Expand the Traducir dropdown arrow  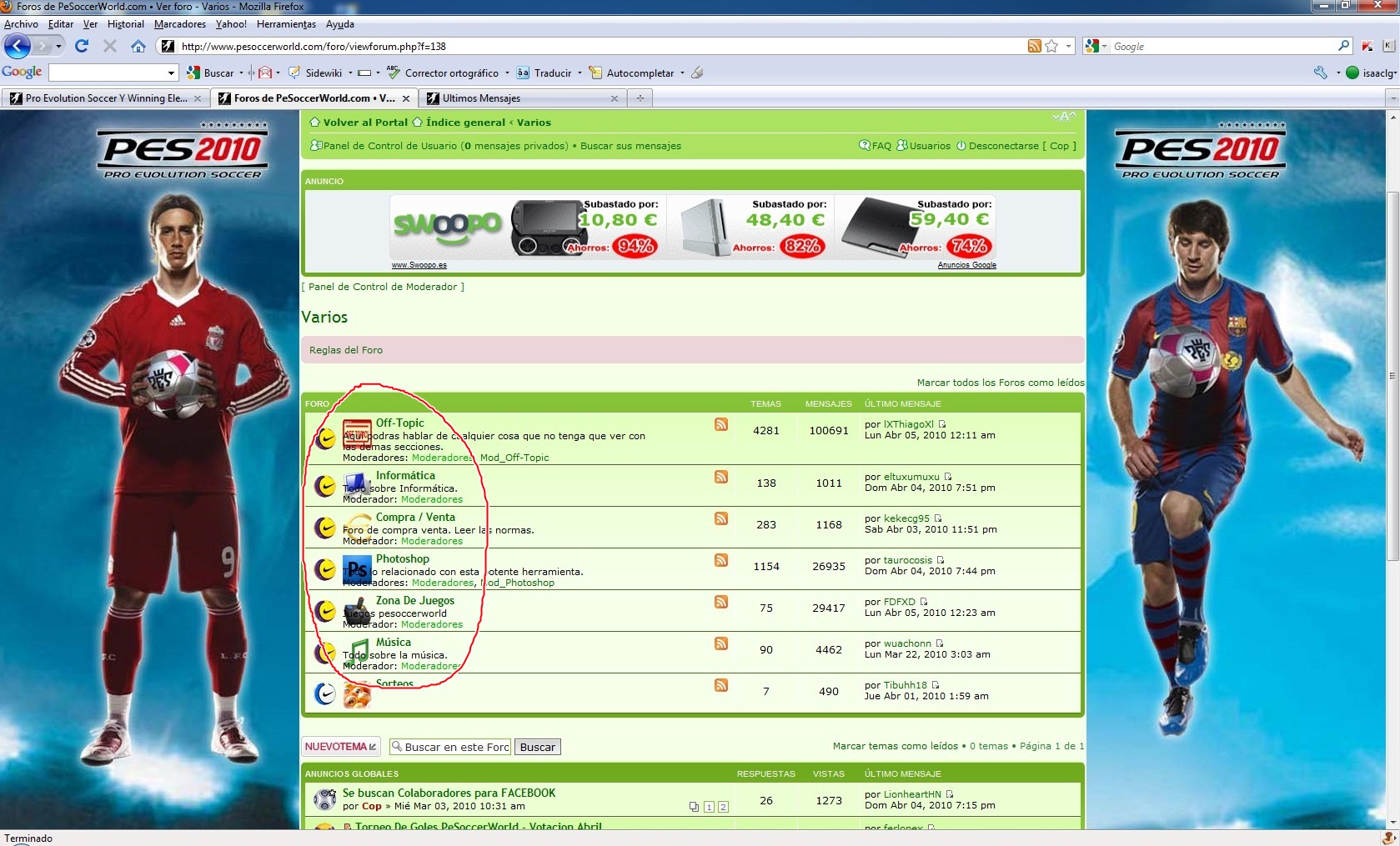[x=580, y=73]
